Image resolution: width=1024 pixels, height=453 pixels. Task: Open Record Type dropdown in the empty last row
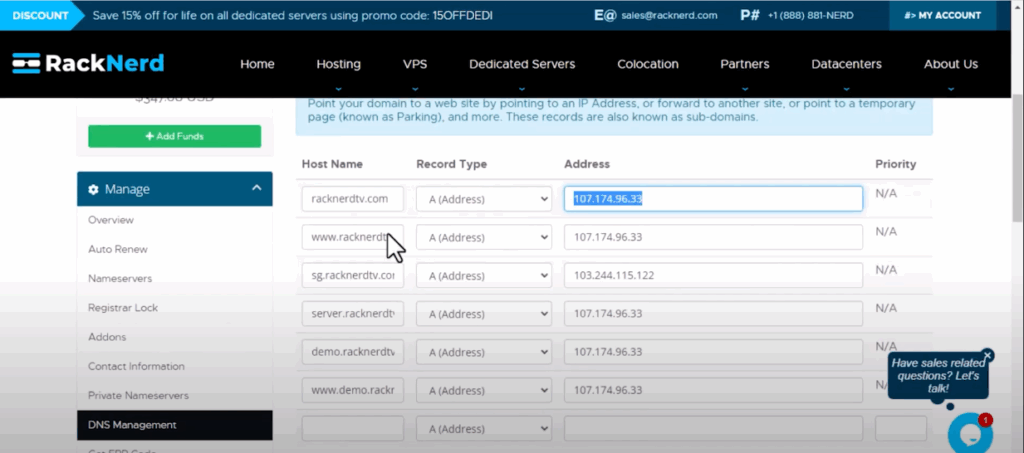[483, 429]
